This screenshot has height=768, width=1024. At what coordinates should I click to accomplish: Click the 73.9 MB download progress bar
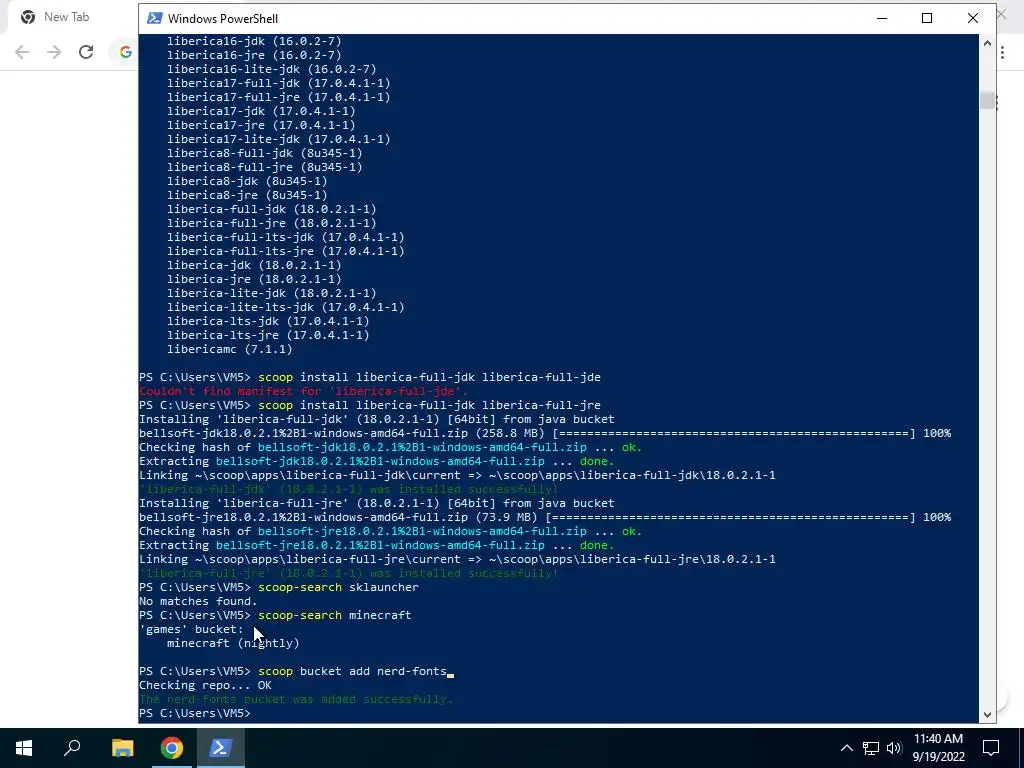point(730,517)
